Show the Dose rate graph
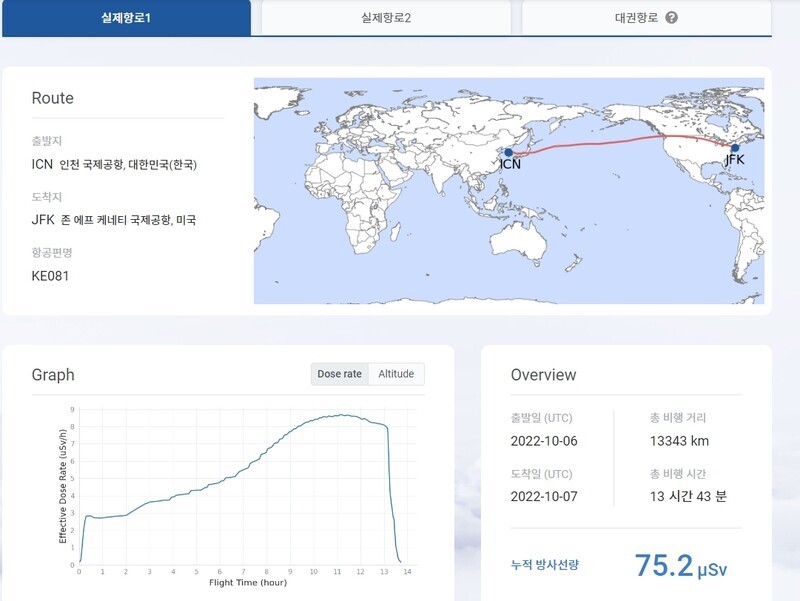The width and height of the screenshot is (800, 601). 340,374
